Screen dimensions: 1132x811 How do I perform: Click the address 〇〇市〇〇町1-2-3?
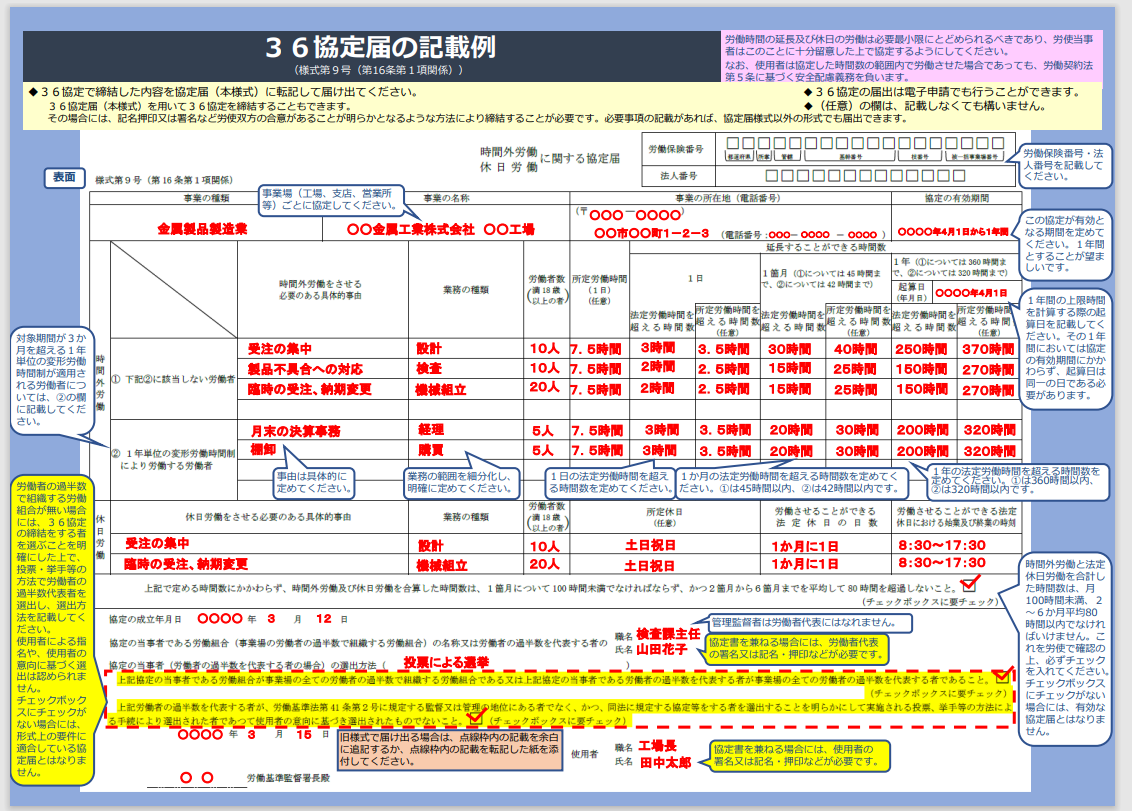[x=651, y=233]
